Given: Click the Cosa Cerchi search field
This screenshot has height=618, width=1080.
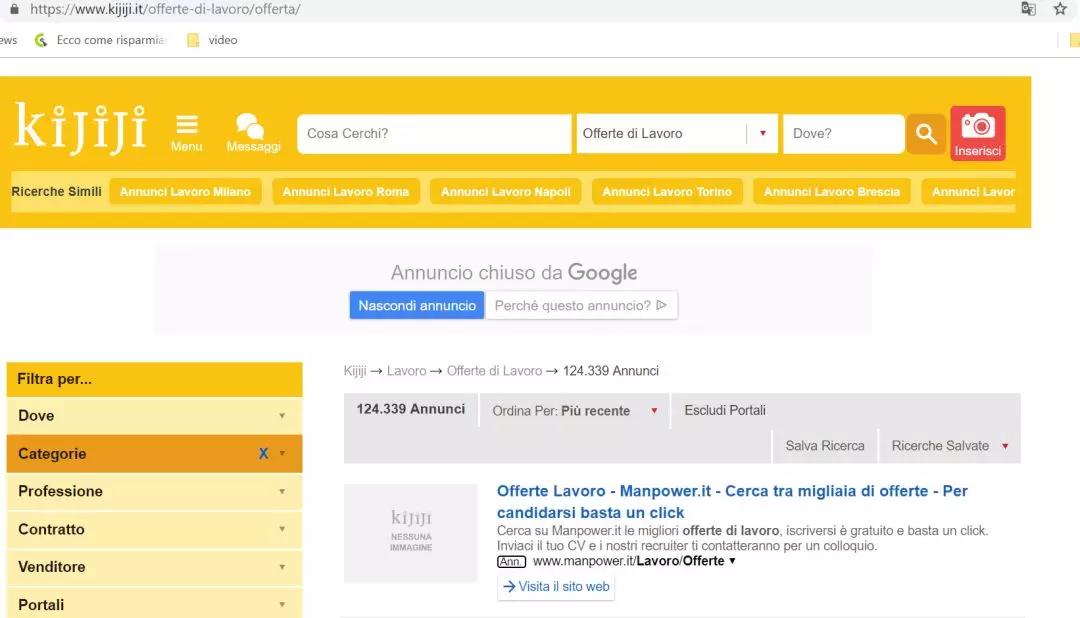Looking at the screenshot, I should pyautogui.click(x=433, y=134).
